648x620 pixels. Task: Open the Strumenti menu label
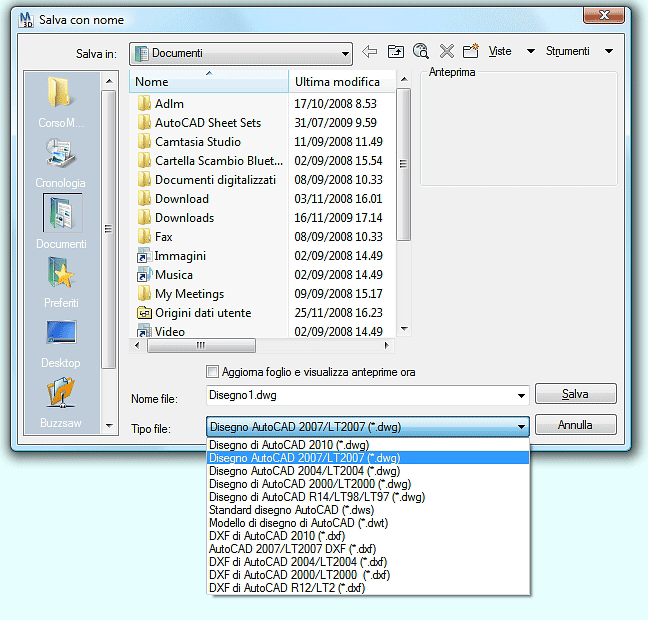(567, 51)
